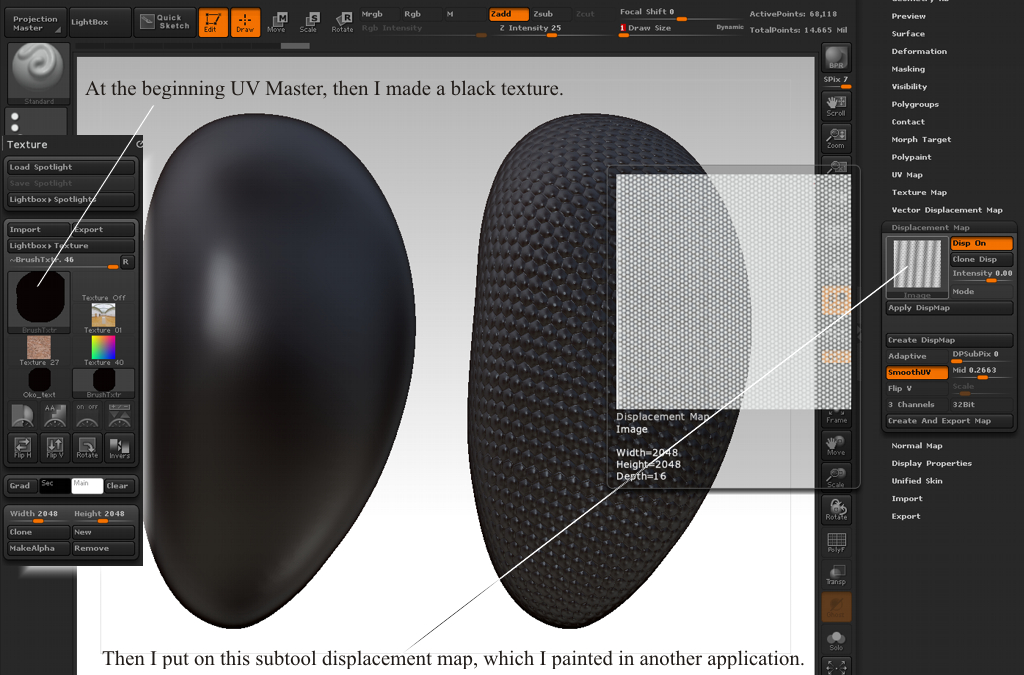Click the right shelf Move view icon
Image resolution: width=1024 pixels, height=675 pixels.
coord(836,445)
